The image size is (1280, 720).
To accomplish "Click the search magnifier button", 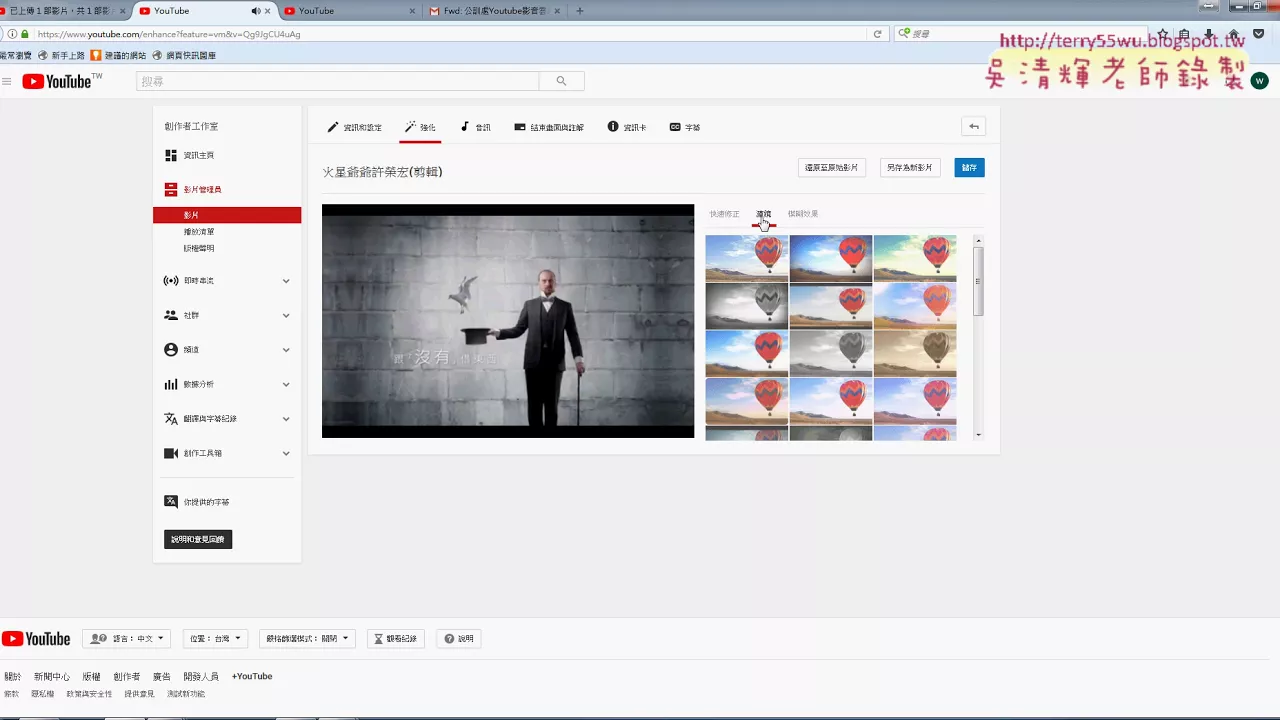I will [x=561, y=81].
